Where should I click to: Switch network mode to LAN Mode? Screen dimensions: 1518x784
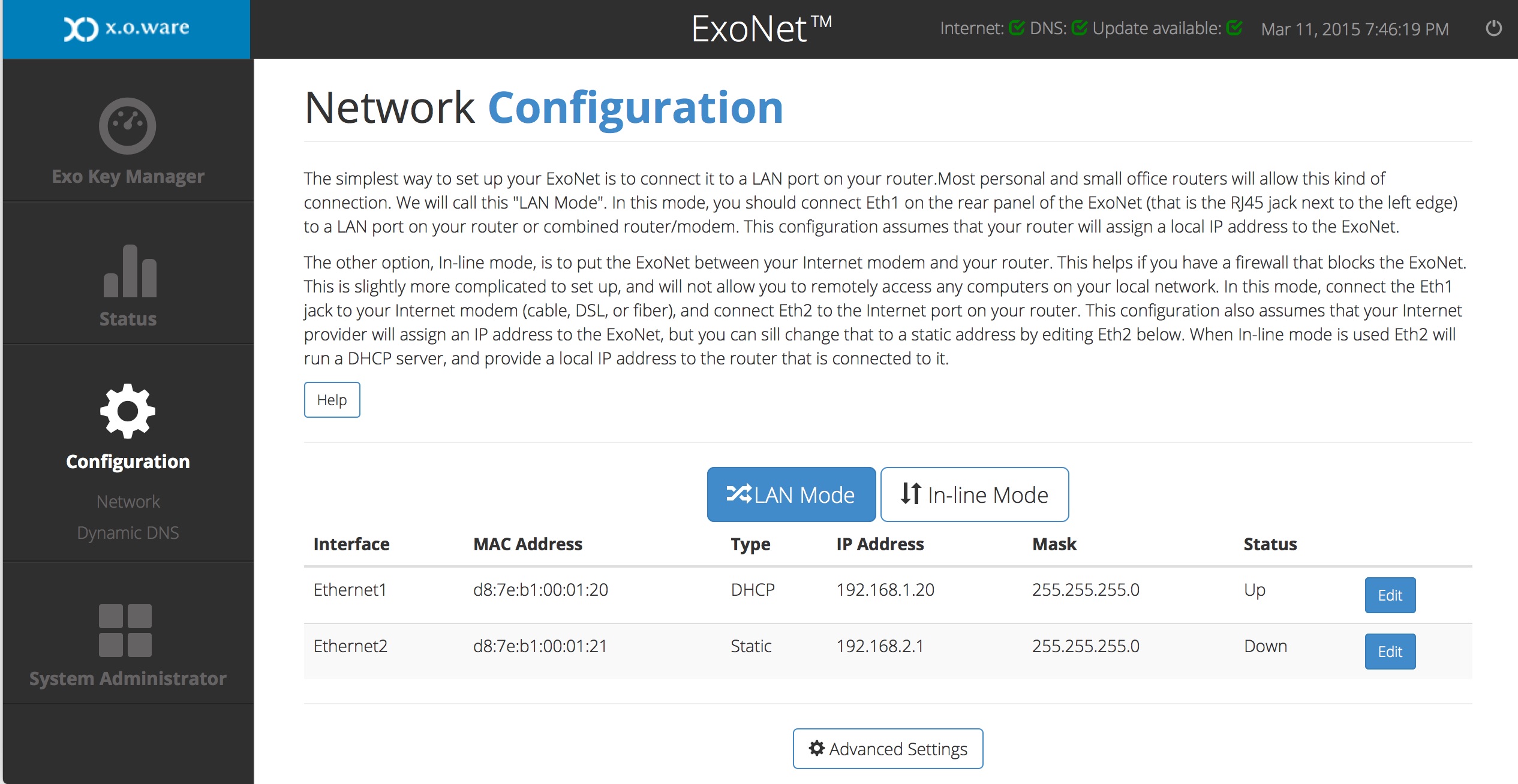tap(791, 494)
